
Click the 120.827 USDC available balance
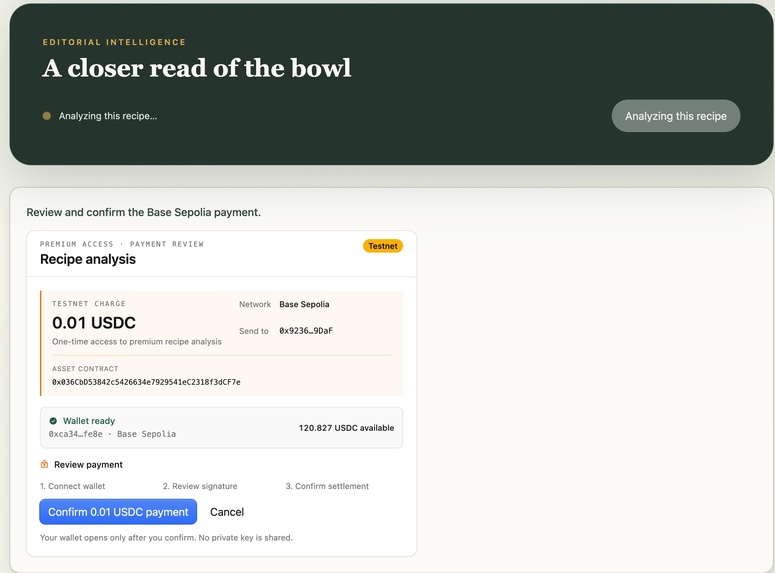pos(346,428)
